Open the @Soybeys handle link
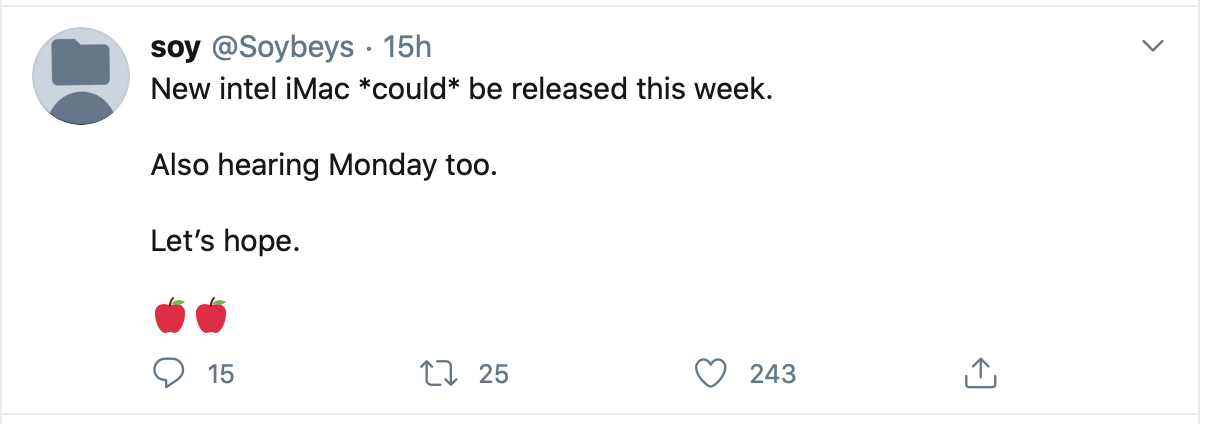 click(x=279, y=47)
